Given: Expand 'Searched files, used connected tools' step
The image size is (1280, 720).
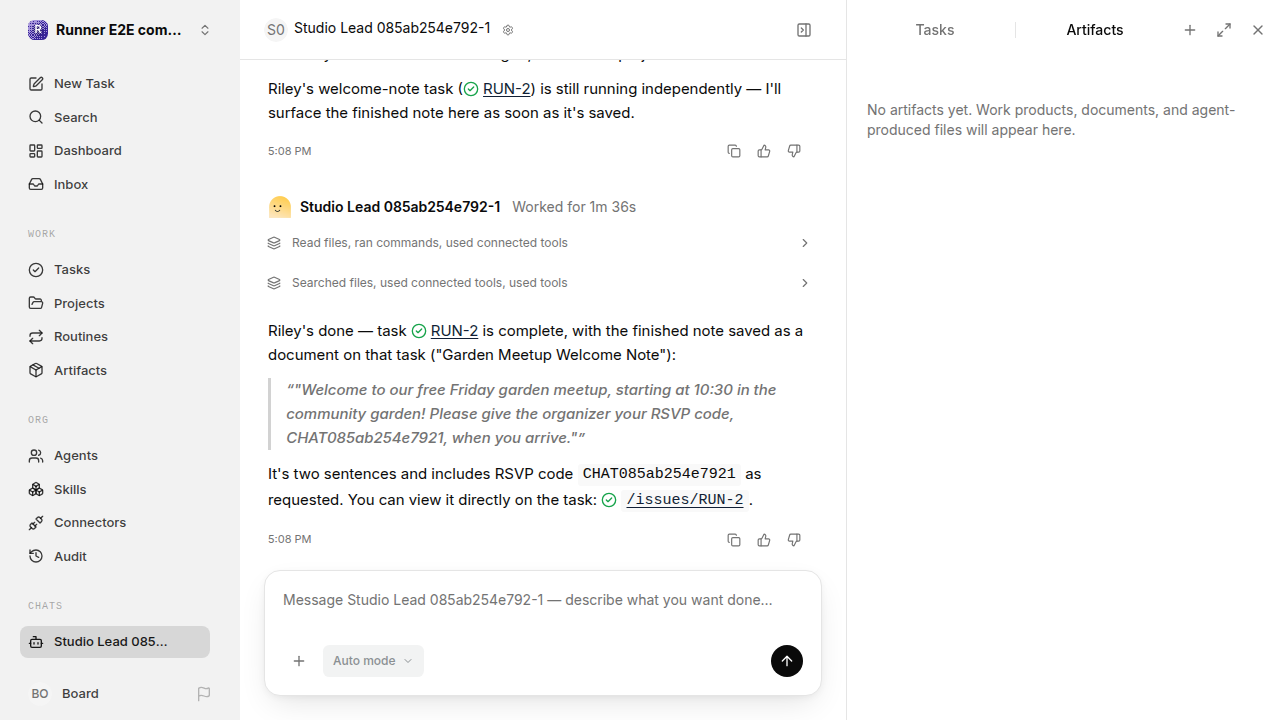Looking at the screenshot, I should [539, 283].
